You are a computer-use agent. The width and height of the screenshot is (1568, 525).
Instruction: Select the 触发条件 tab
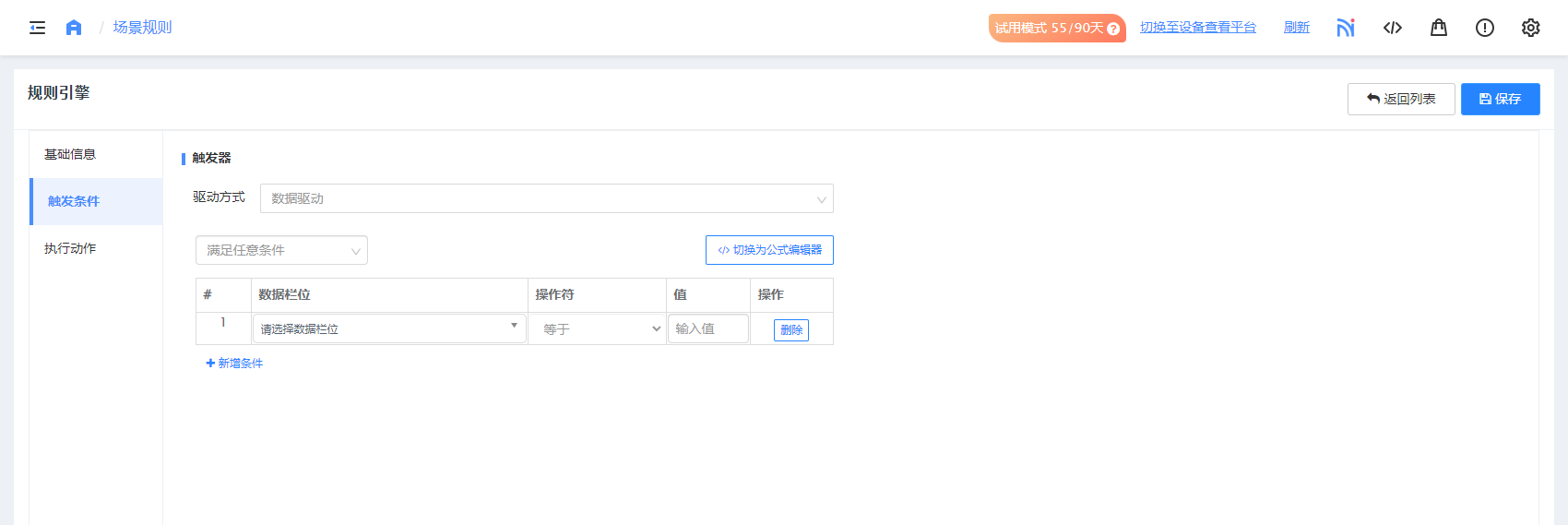coord(74,201)
